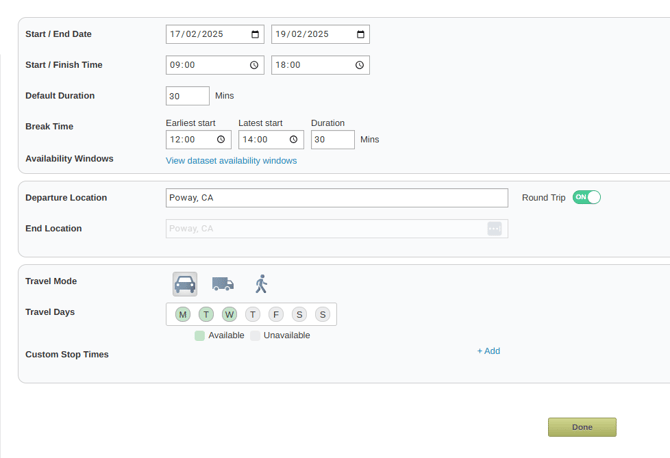Click the End Location ellipsis icon

[x=494, y=229]
